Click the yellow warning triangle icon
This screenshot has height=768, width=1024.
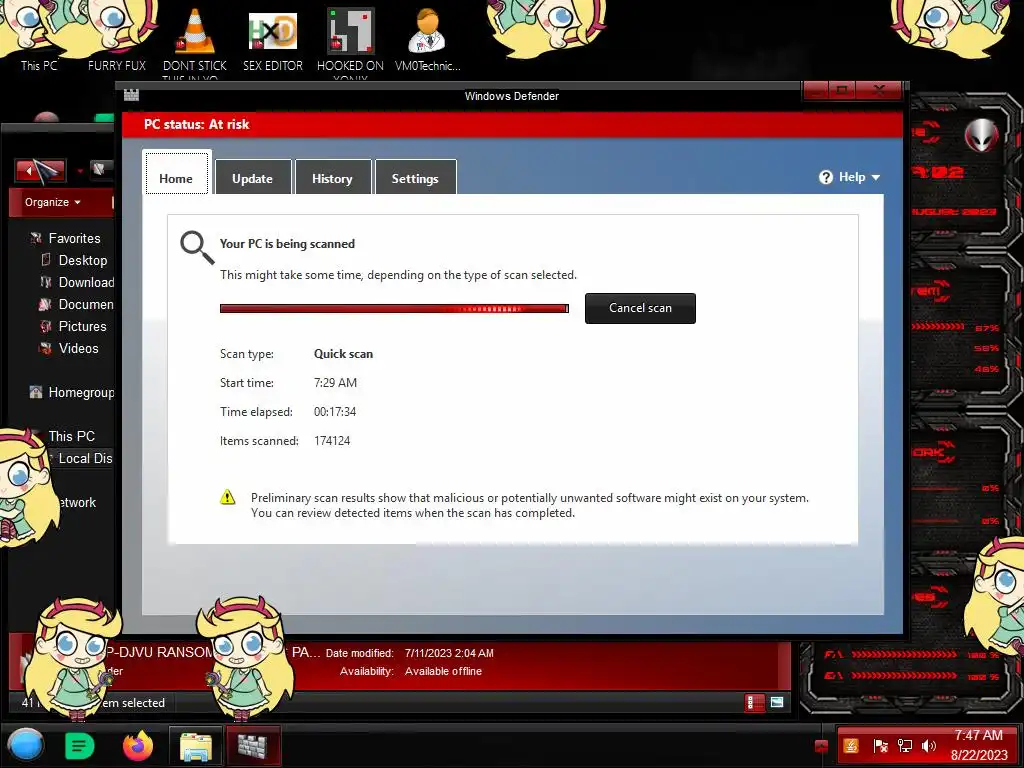227,498
